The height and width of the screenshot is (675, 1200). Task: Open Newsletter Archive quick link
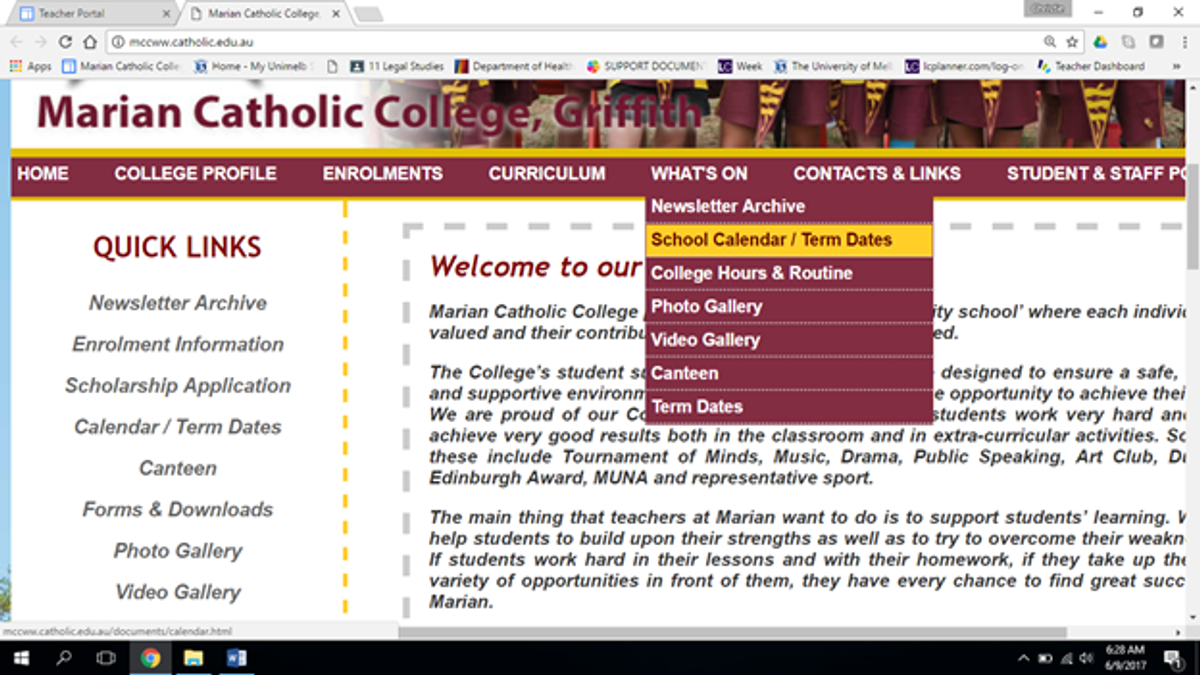click(178, 303)
